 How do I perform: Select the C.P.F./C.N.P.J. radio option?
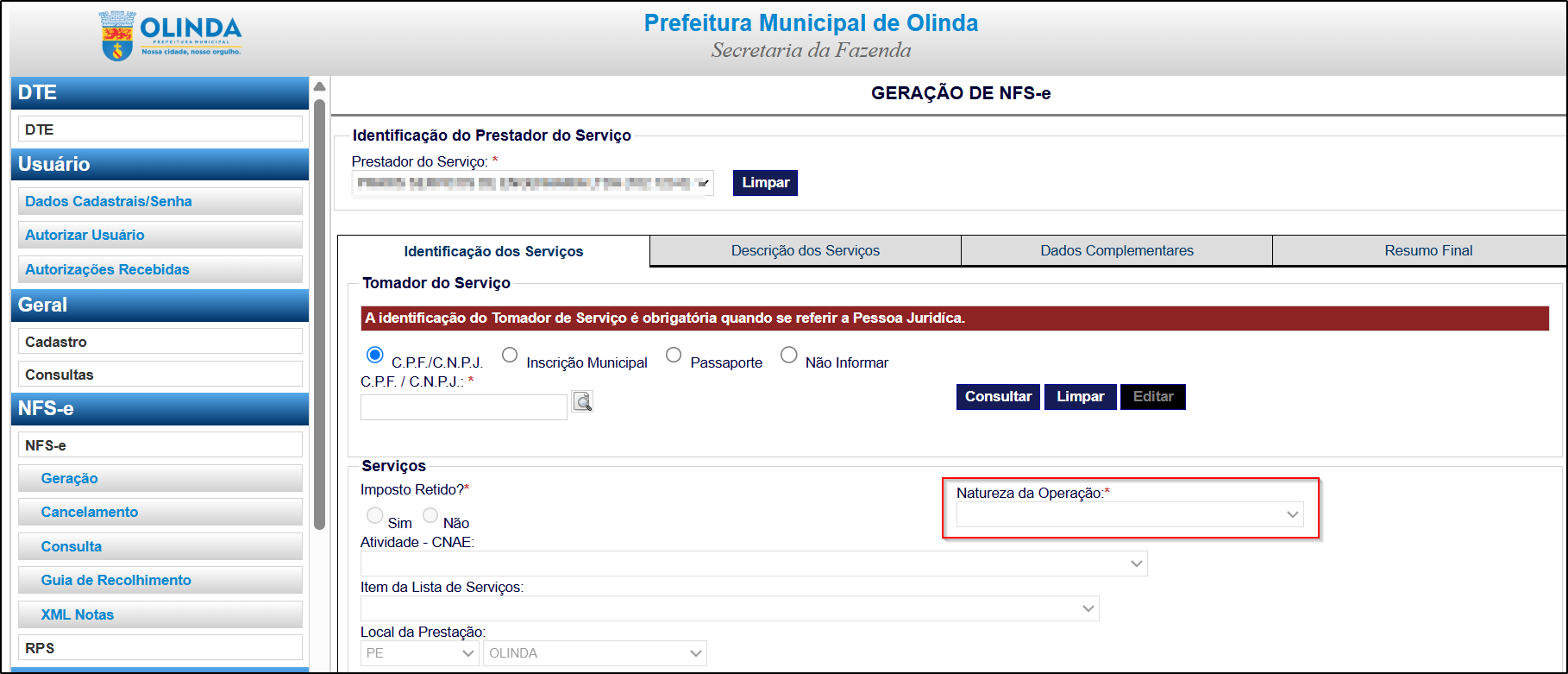tap(375, 355)
